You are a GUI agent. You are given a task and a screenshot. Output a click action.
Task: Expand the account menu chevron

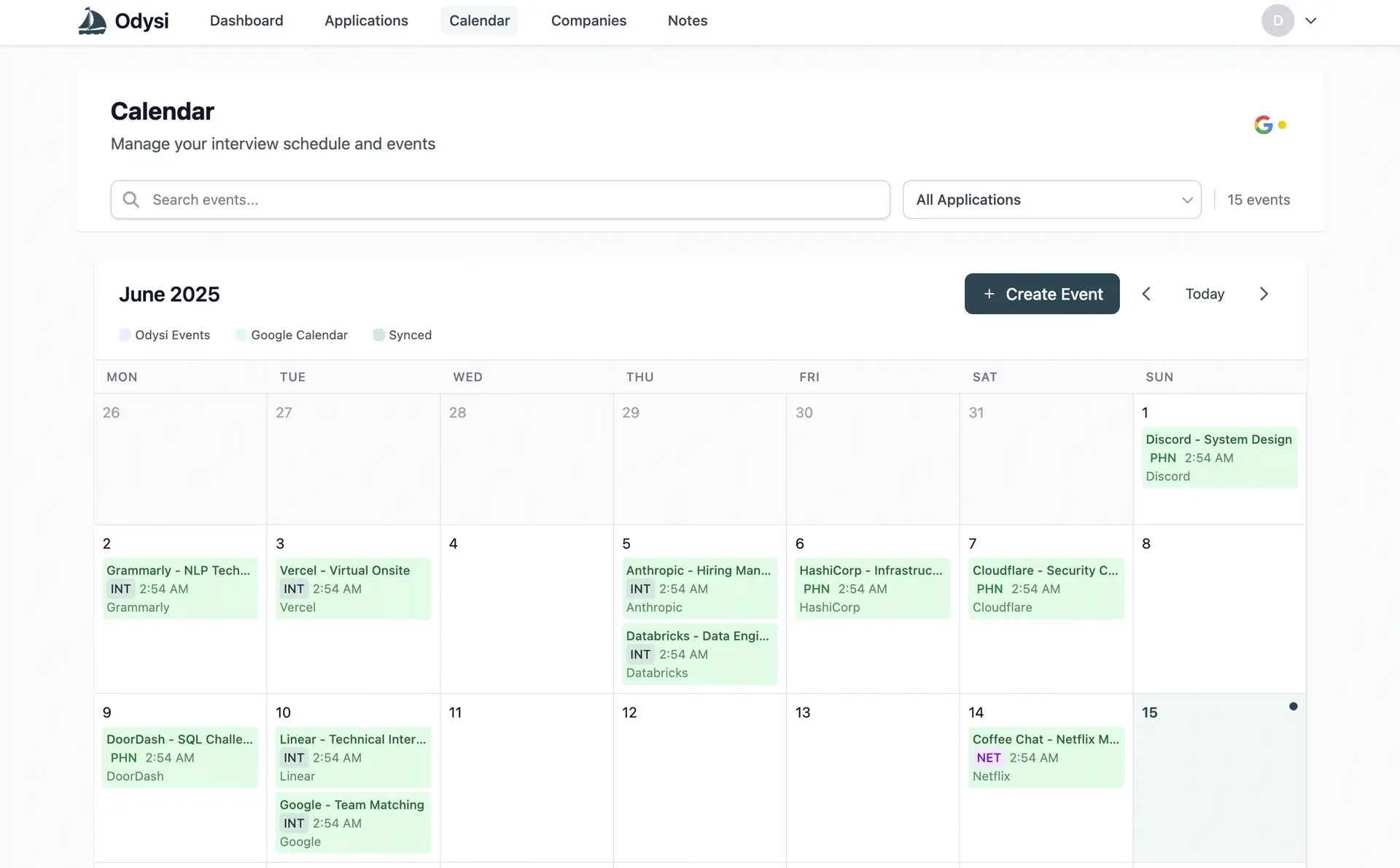pyautogui.click(x=1311, y=20)
